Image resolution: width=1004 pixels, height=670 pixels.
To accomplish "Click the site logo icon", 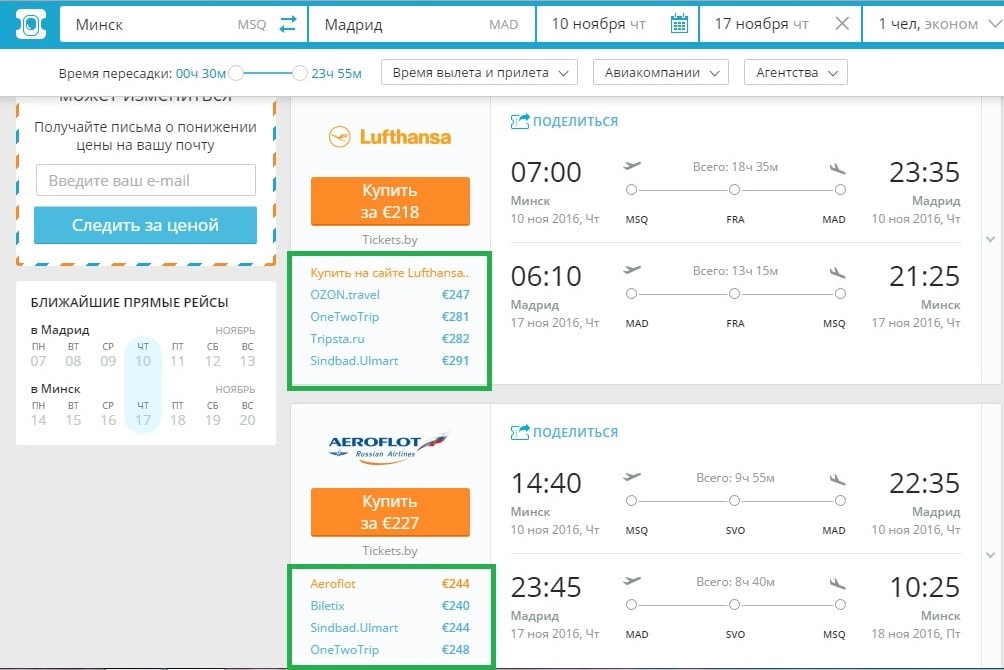I will click(x=30, y=24).
